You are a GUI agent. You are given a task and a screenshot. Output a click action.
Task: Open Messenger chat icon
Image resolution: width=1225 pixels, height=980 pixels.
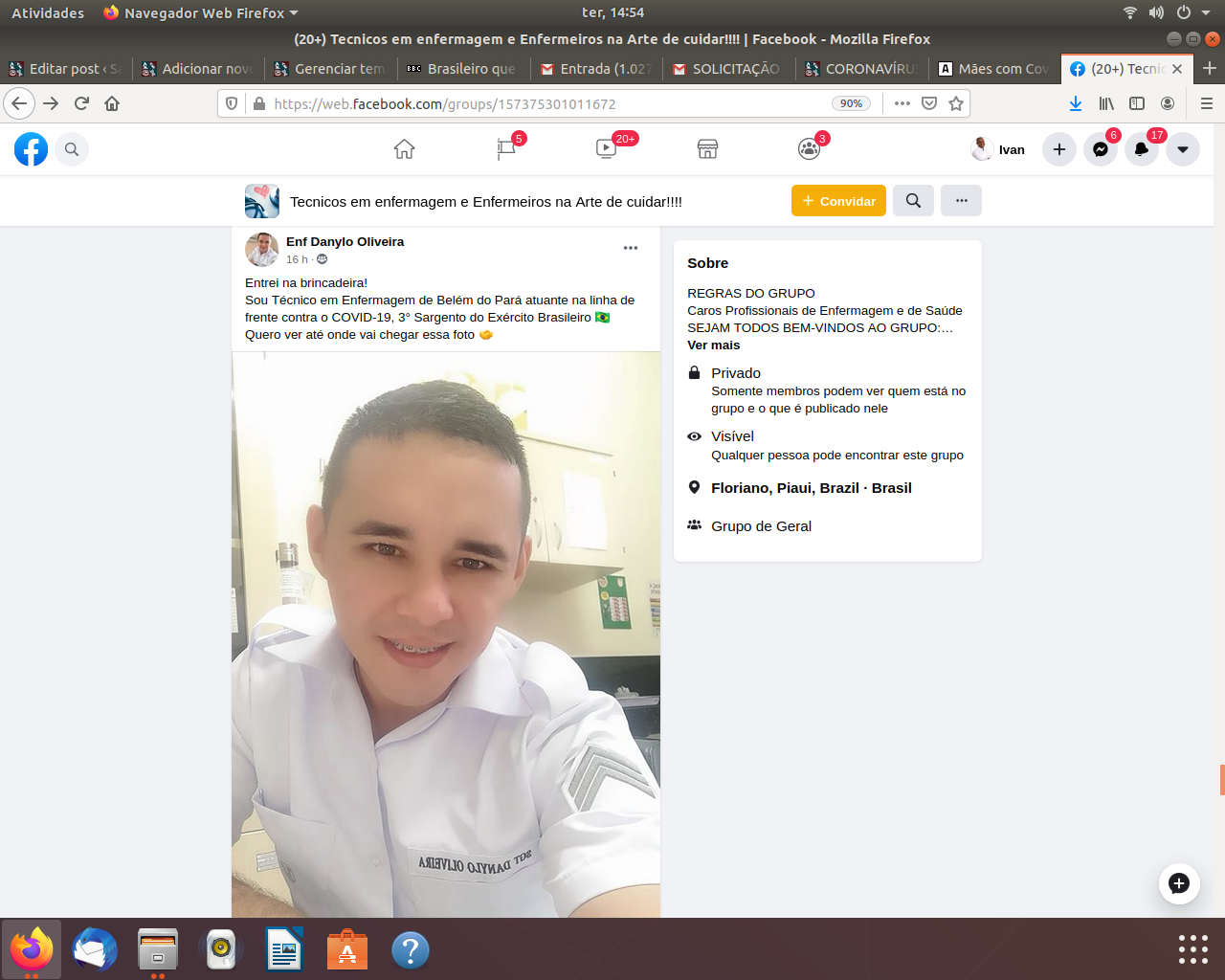pyautogui.click(x=1101, y=149)
